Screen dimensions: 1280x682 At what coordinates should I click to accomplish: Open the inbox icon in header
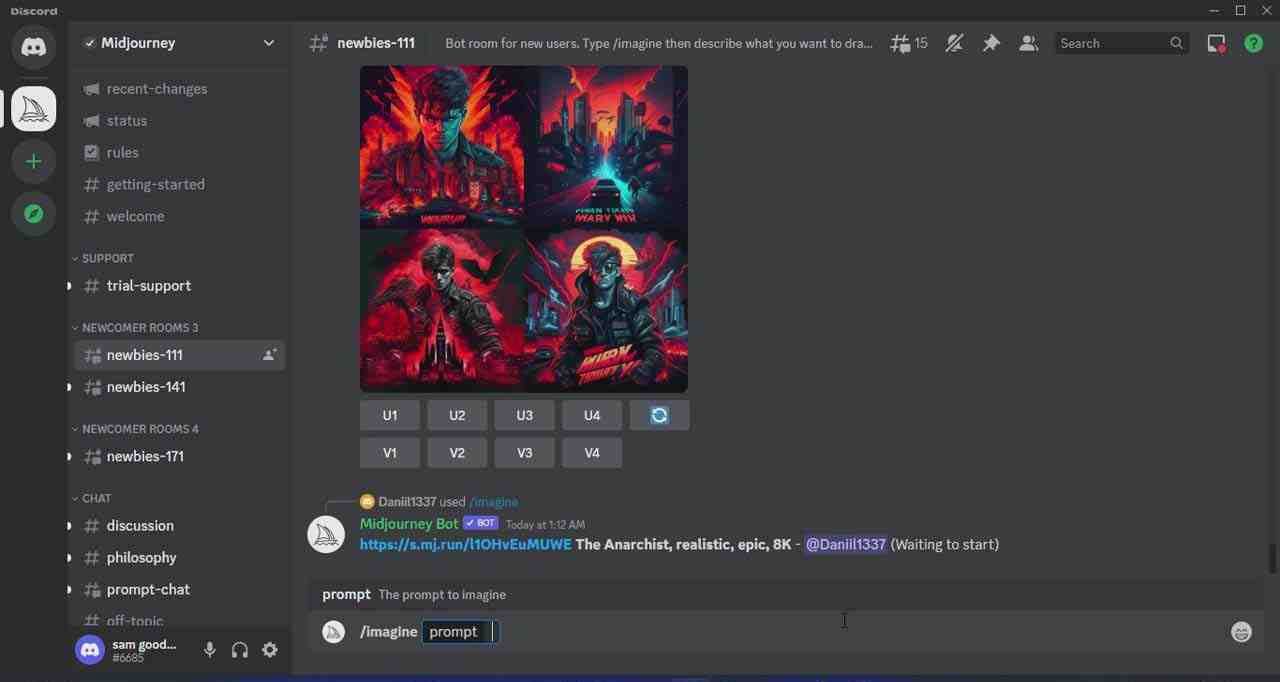pyautogui.click(x=1216, y=43)
